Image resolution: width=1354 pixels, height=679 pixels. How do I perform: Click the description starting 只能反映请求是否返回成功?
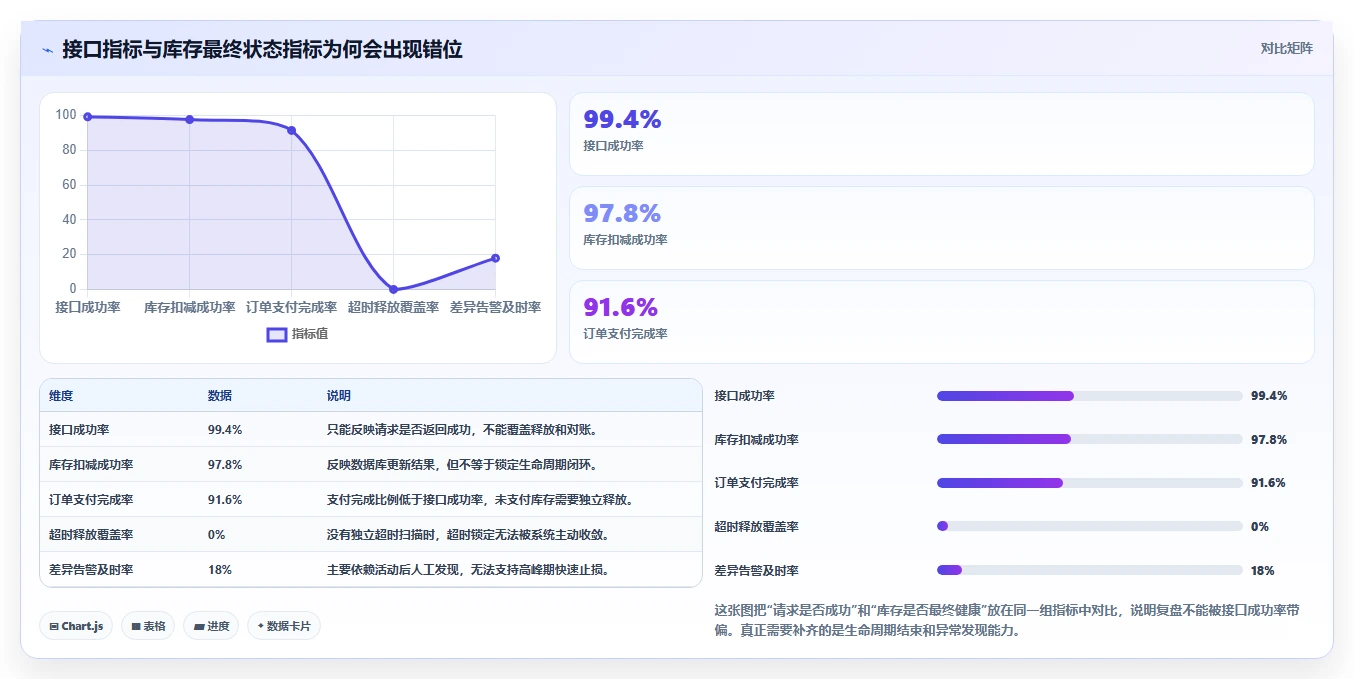(x=462, y=430)
